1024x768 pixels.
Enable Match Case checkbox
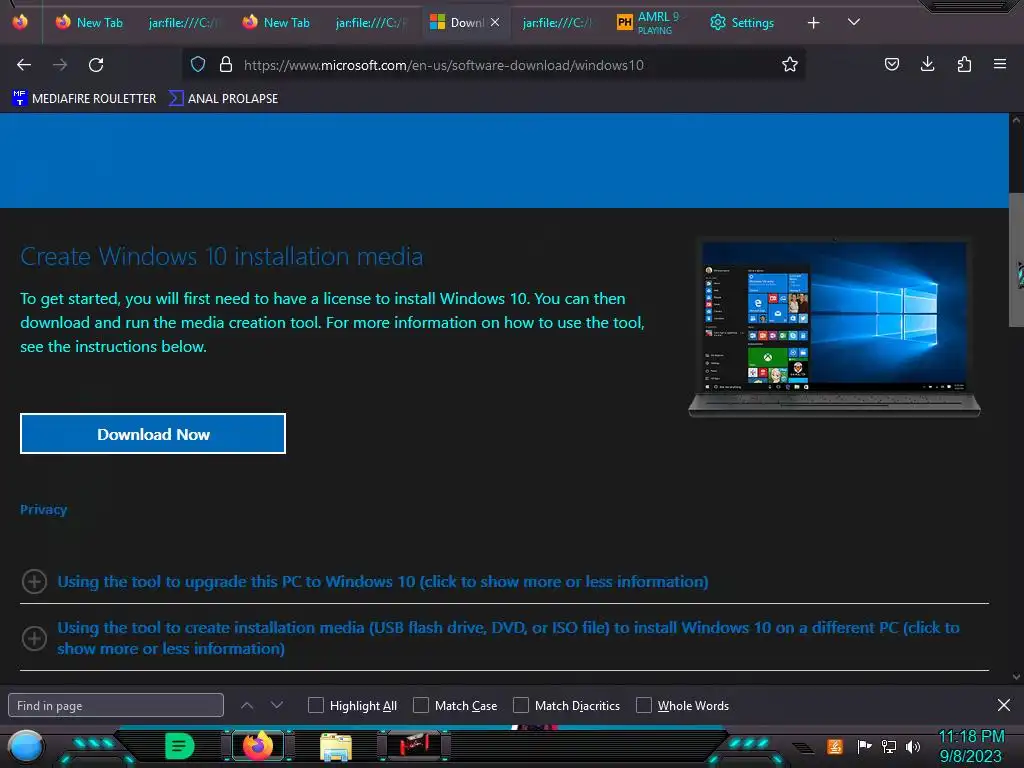coord(421,705)
